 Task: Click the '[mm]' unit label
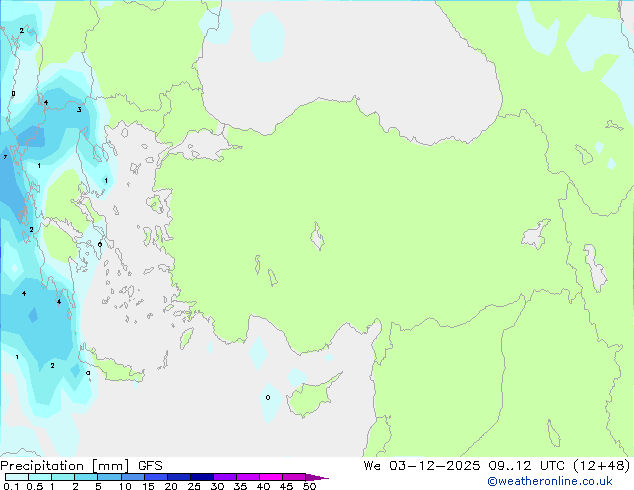click(111, 466)
